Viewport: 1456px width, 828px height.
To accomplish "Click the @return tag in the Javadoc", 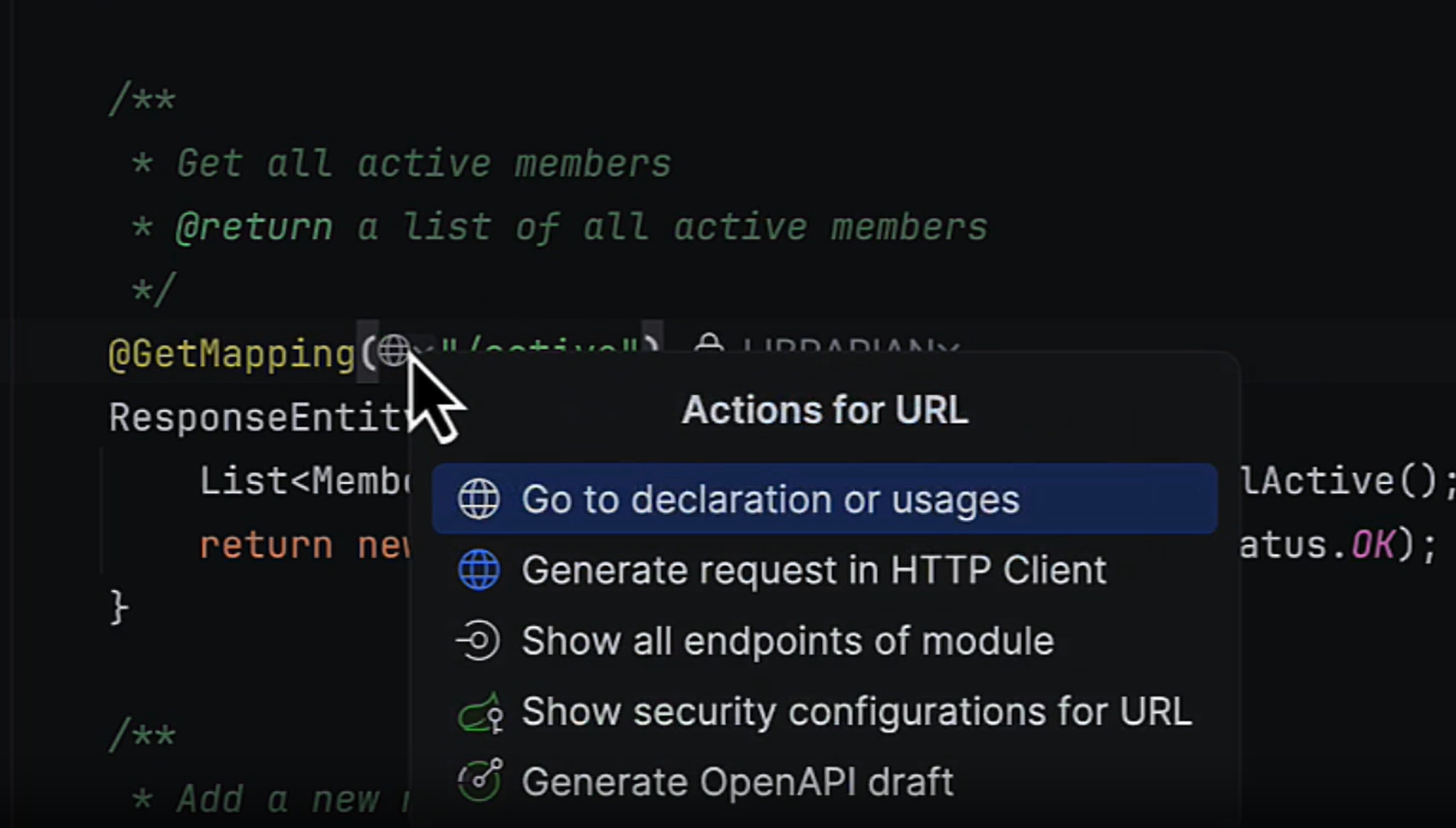I will pos(254,227).
